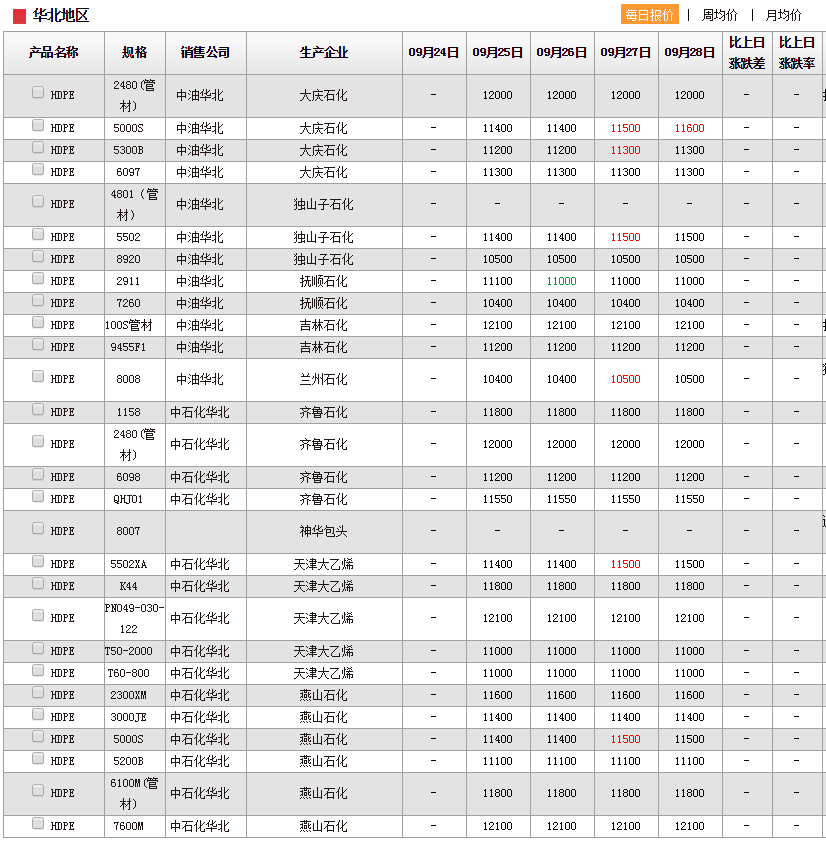Click the 华北地区 section title
826x841 pixels.
61,16
